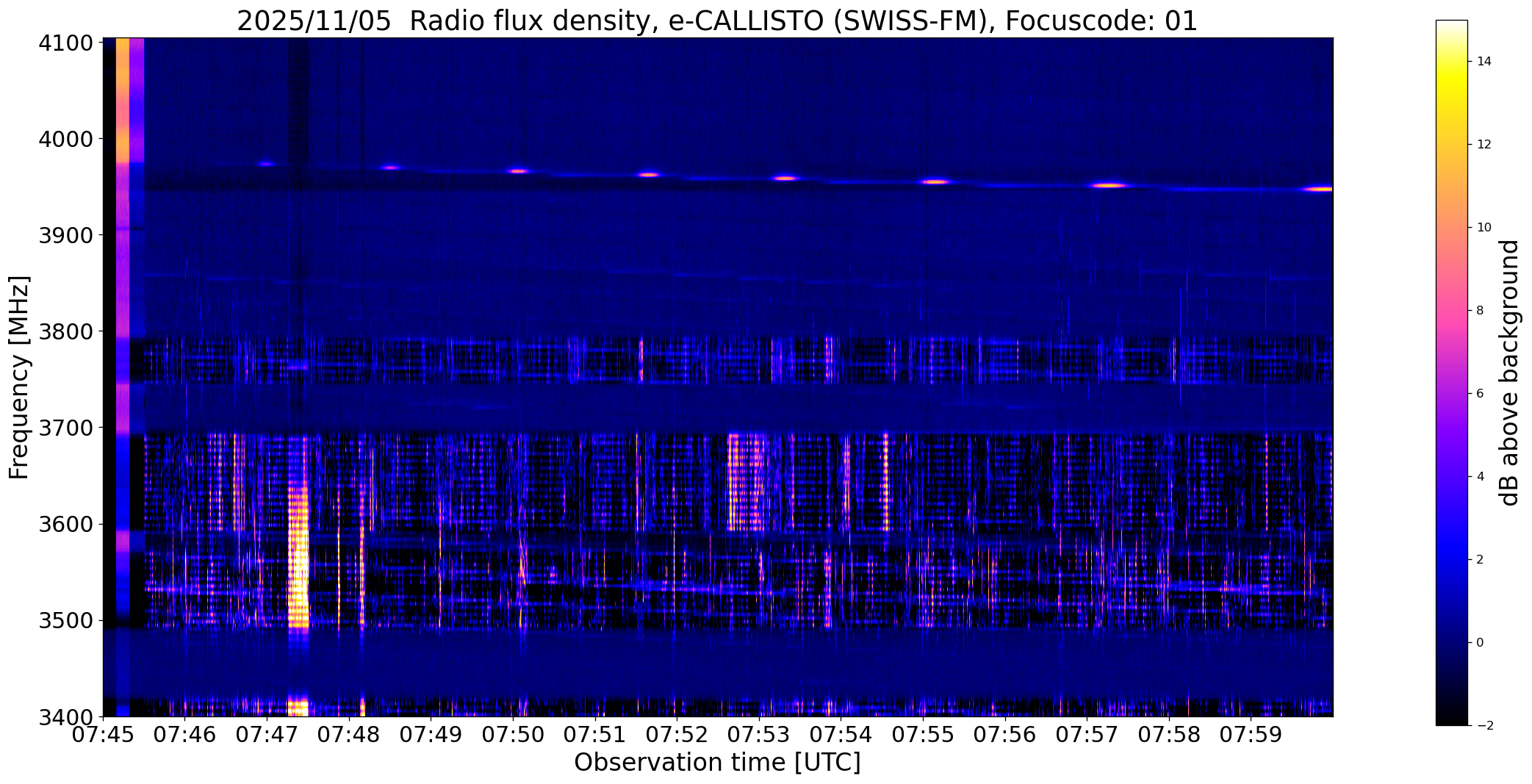Click the 07:59 time tick label

point(1251,735)
